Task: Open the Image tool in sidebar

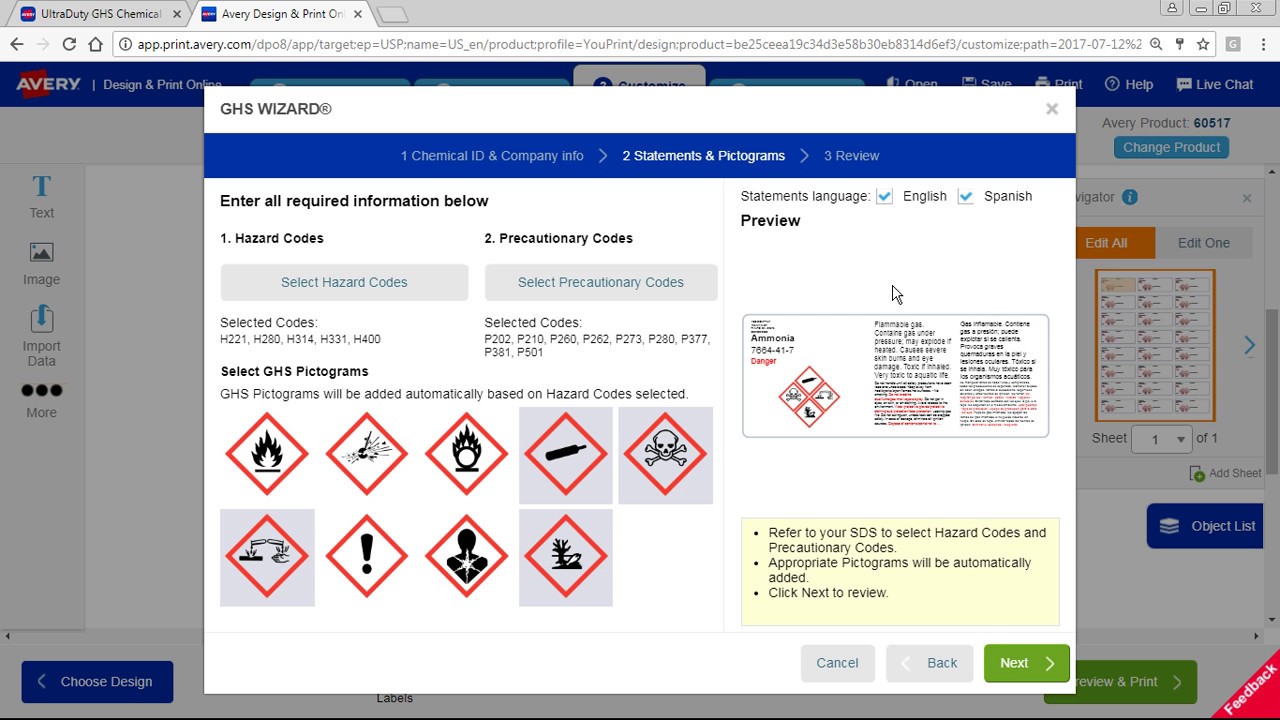Action: tap(41, 264)
